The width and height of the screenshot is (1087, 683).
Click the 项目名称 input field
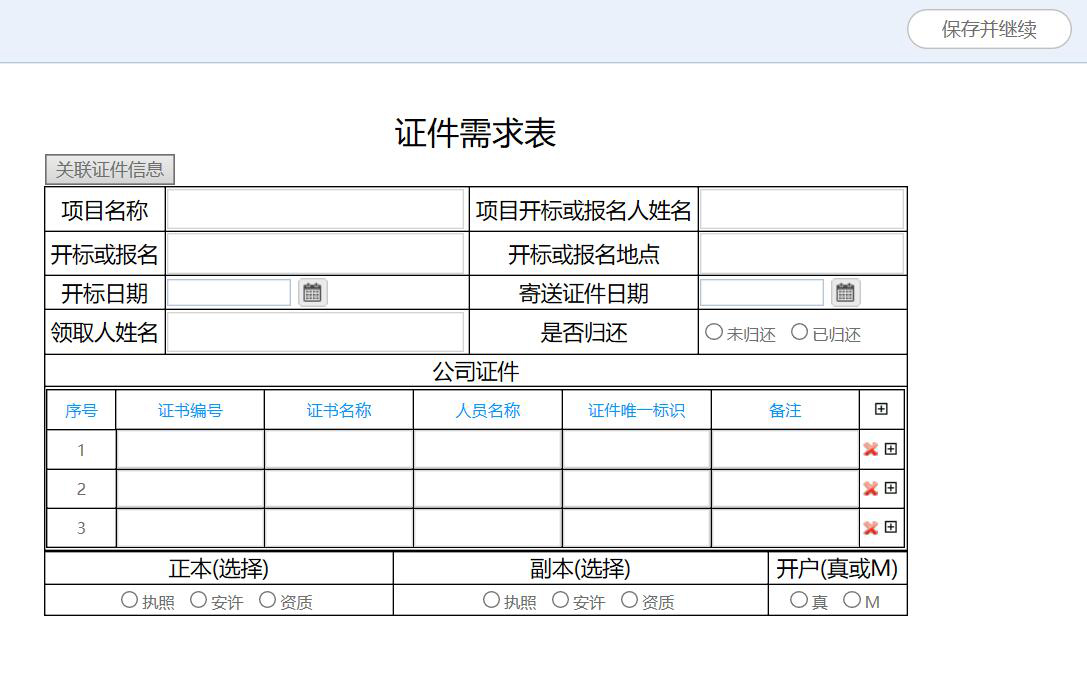(315, 210)
